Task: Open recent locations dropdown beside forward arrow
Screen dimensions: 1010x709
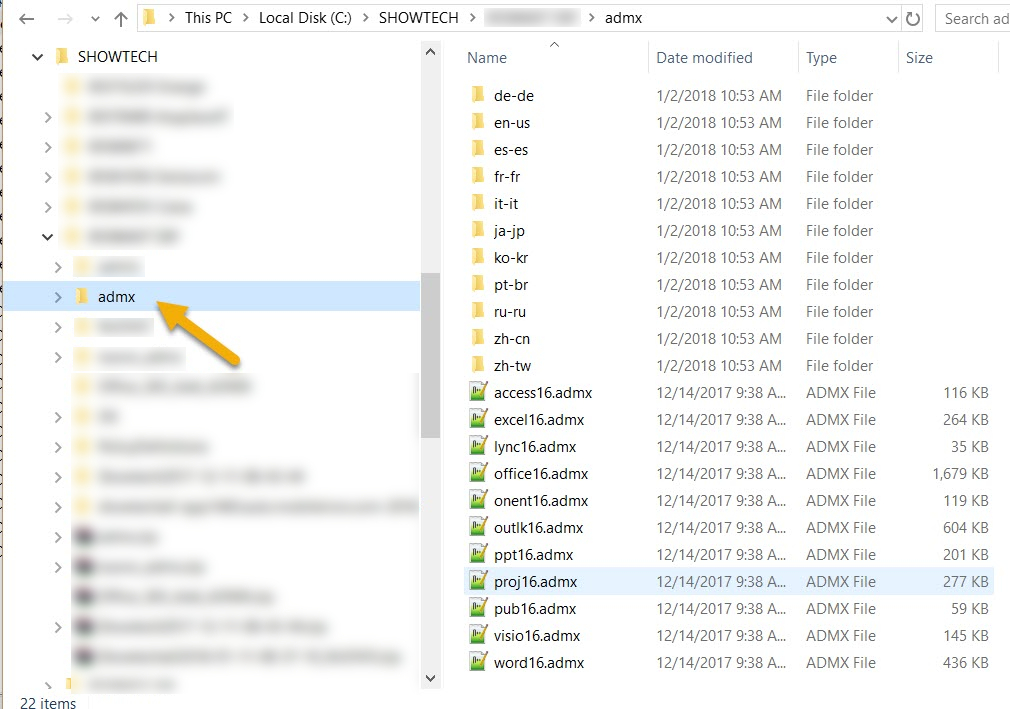Action: [94, 17]
